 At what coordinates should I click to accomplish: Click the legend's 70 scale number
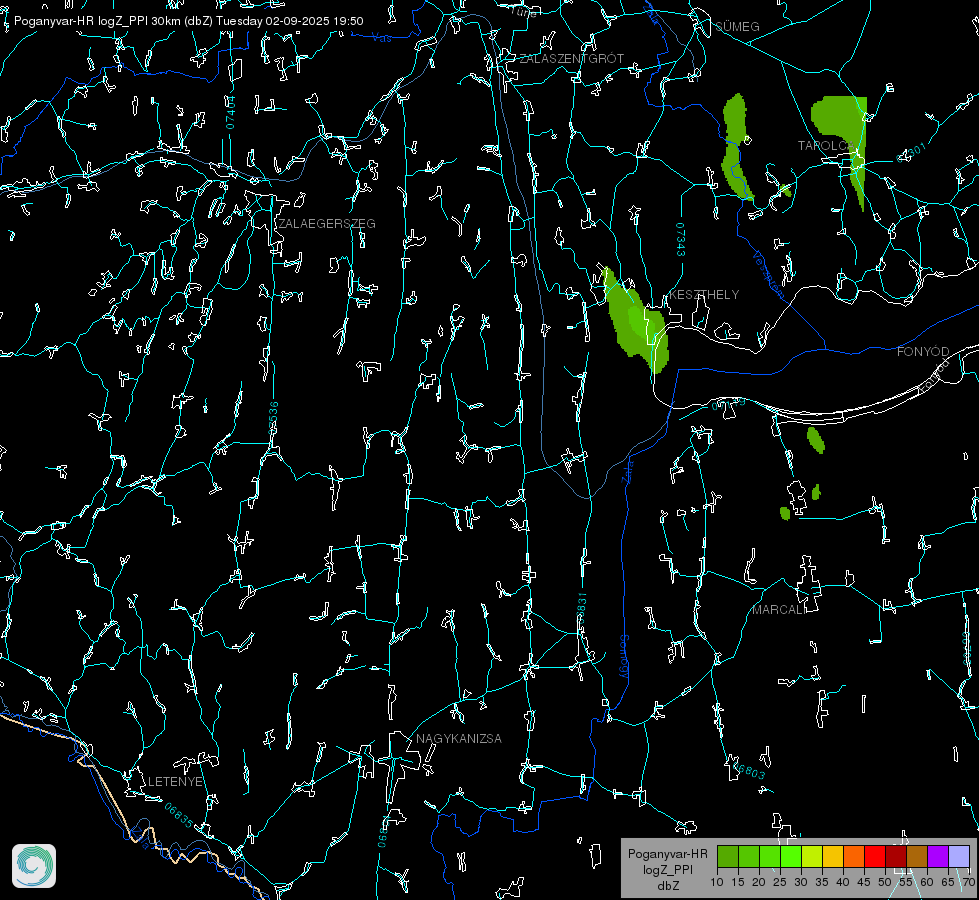(x=968, y=883)
